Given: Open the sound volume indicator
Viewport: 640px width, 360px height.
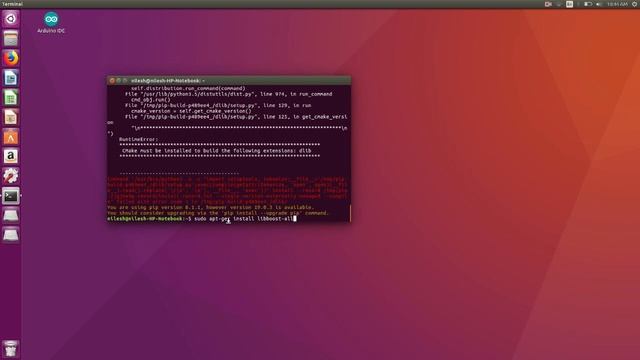Looking at the screenshot, I should [x=599, y=4].
